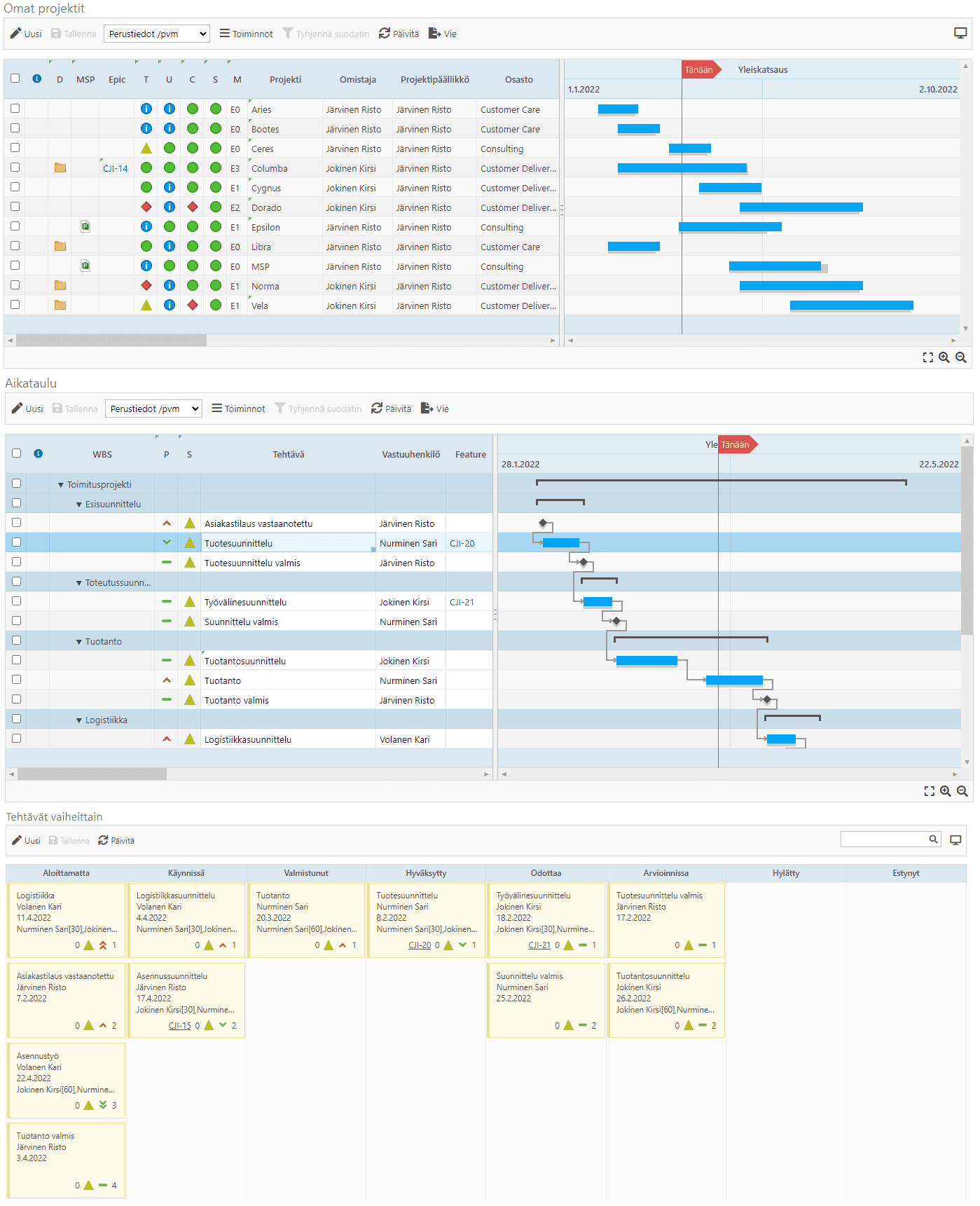Open Toiminnot menu in Omat projektit toolbar
The image size is (980, 1206).
246,34
